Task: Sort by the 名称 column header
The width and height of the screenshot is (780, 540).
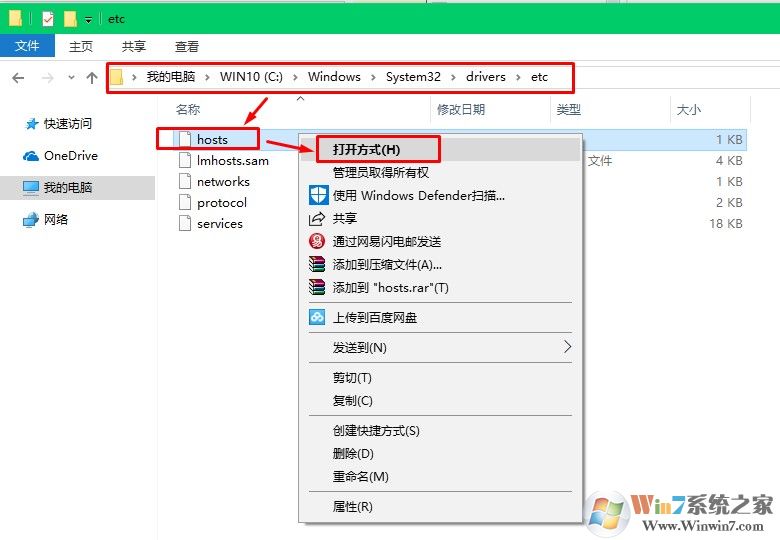Action: click(x=188, y=109)
